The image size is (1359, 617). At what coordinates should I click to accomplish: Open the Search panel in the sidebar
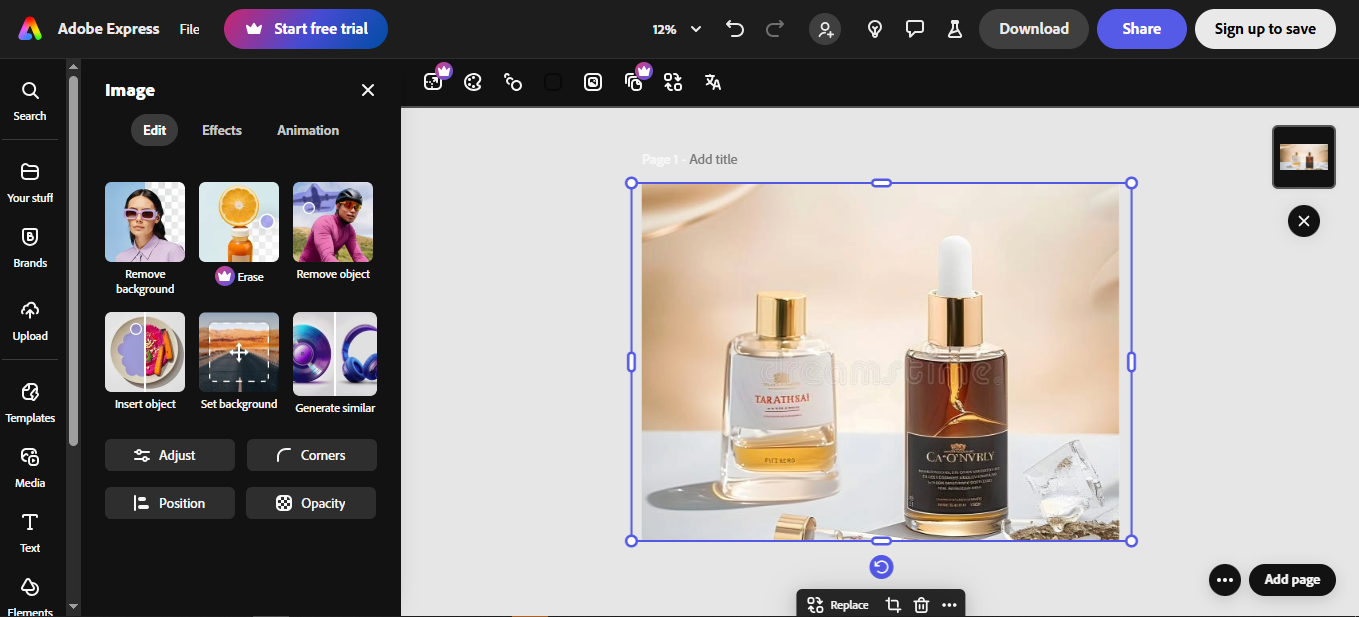click(x=30, y=99)
